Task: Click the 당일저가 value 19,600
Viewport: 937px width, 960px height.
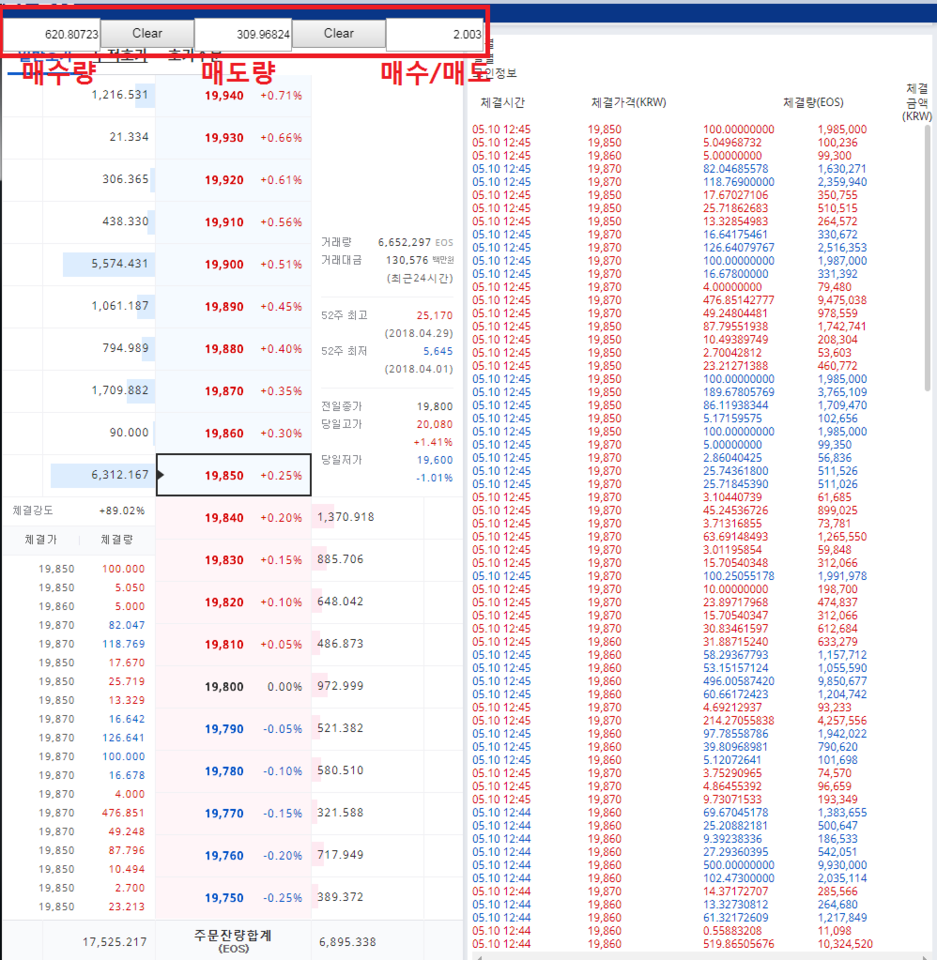Action: (x=435, y=460)
